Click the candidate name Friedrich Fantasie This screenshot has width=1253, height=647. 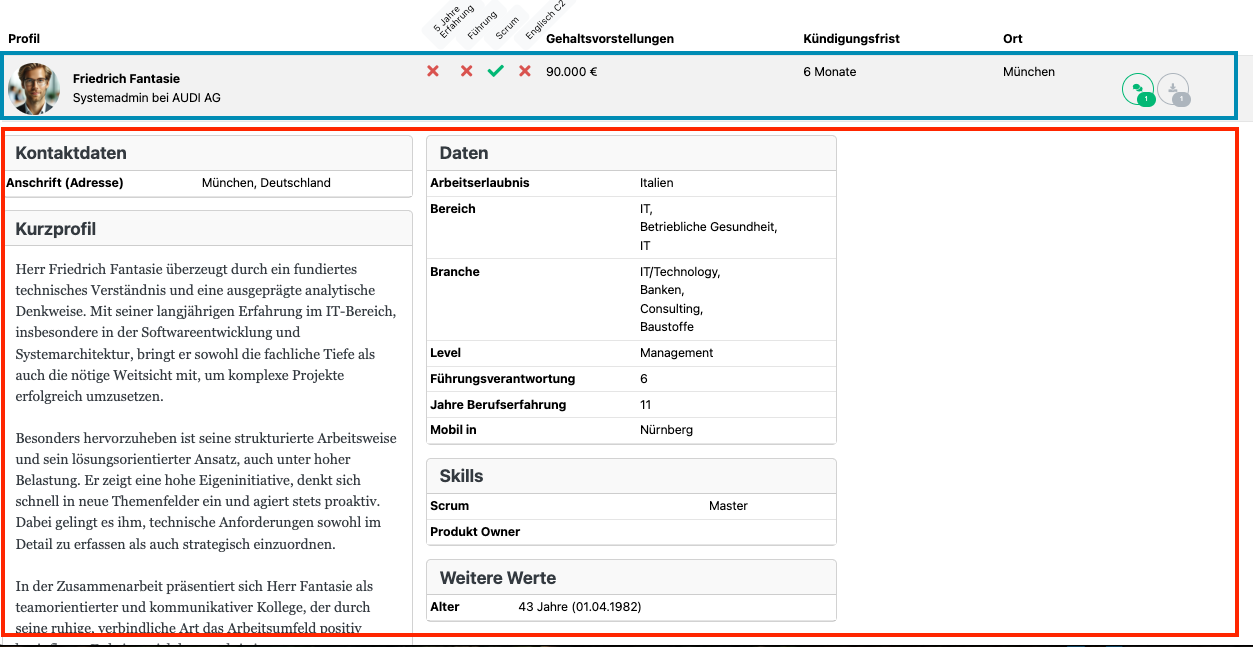tap(127, 78)
